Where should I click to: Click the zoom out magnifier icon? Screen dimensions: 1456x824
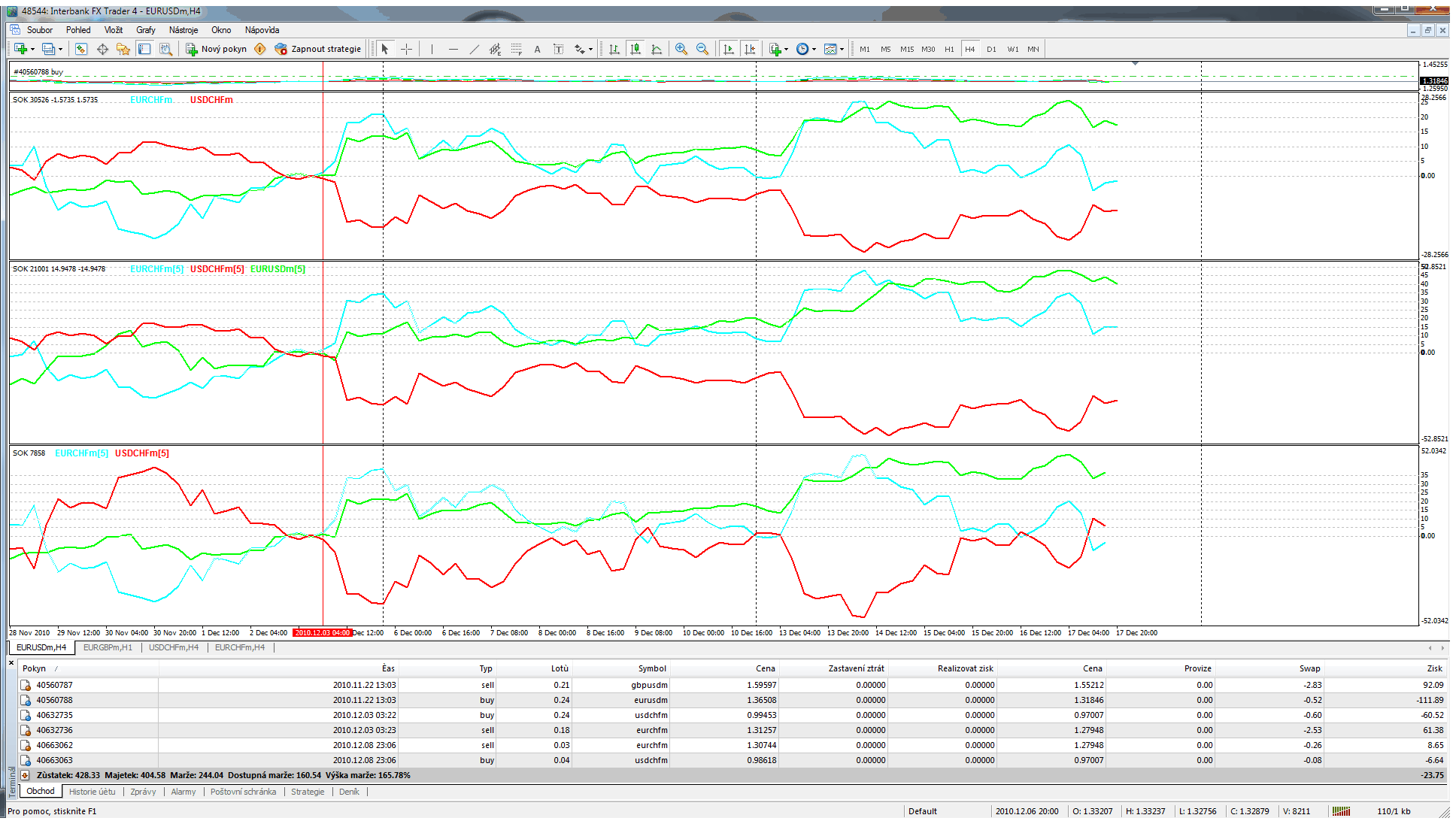click(x=702, y=49)
